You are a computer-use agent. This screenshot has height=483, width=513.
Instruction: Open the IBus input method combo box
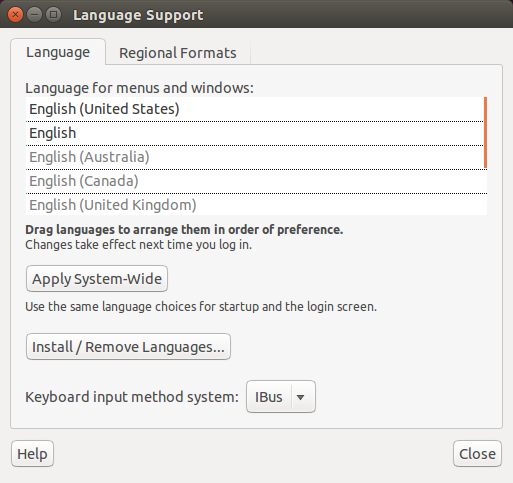(281, 397)
